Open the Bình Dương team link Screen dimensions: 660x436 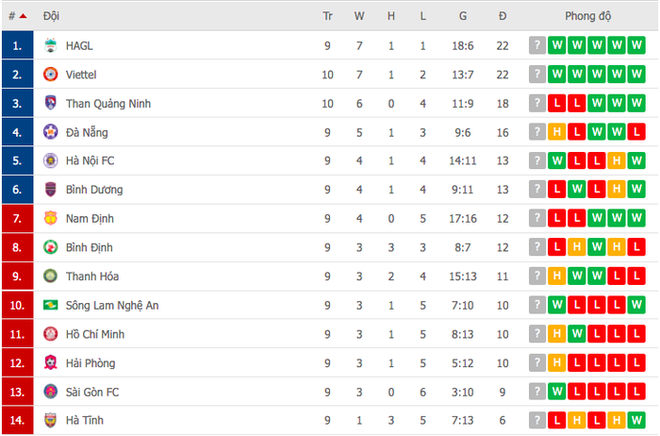[x=94, y=190]
